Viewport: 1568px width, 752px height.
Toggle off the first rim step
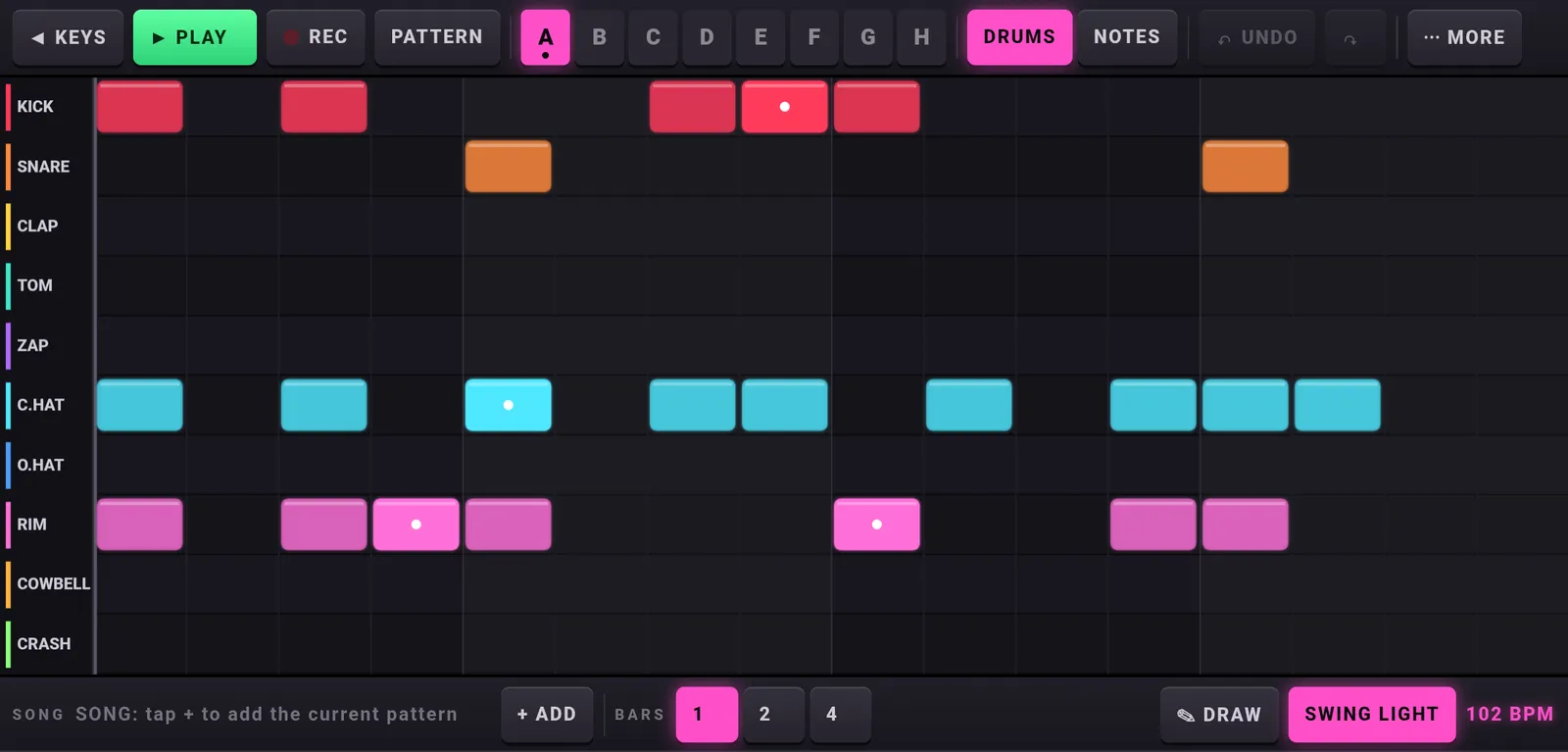coord(139,525)
